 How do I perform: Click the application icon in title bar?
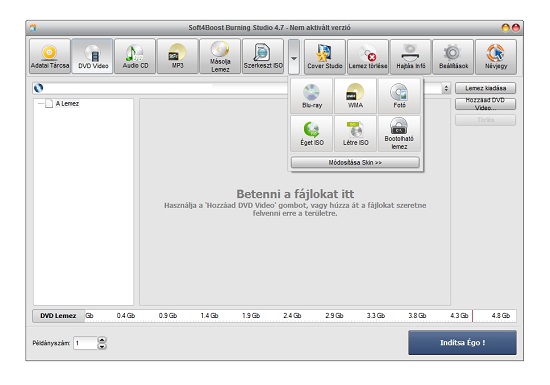(x=33, y=28)
